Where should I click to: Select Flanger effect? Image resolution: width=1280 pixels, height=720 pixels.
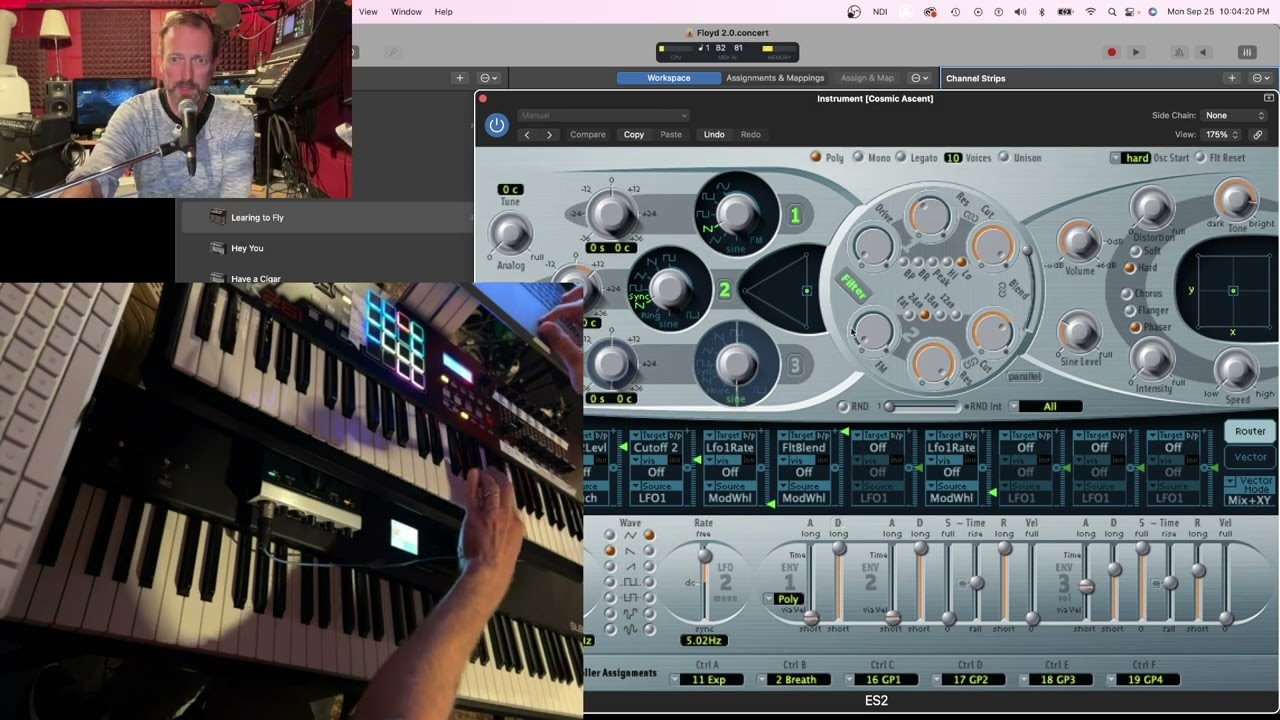pyautogui.click(x=1131, y=311)
